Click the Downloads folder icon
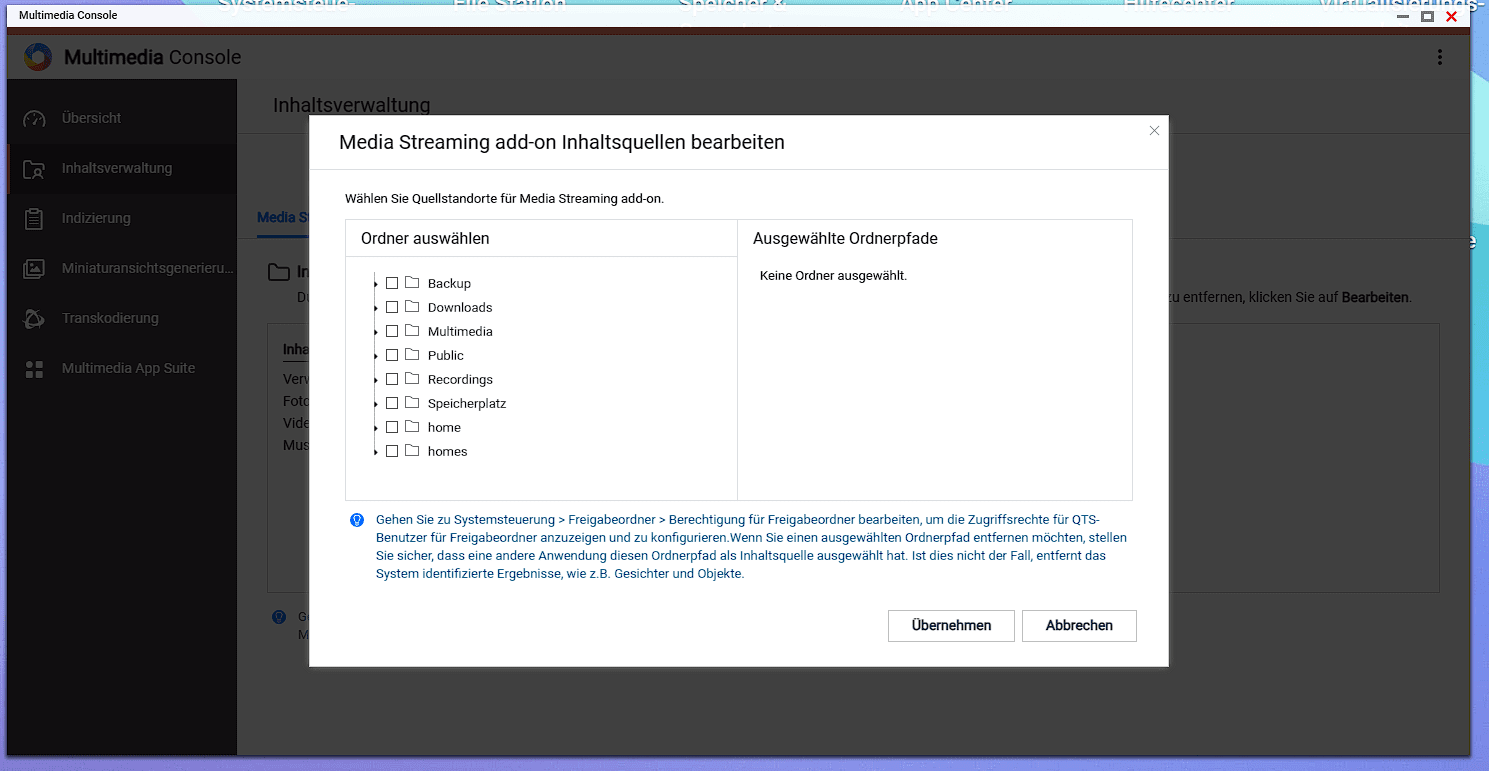 (412, 306)
